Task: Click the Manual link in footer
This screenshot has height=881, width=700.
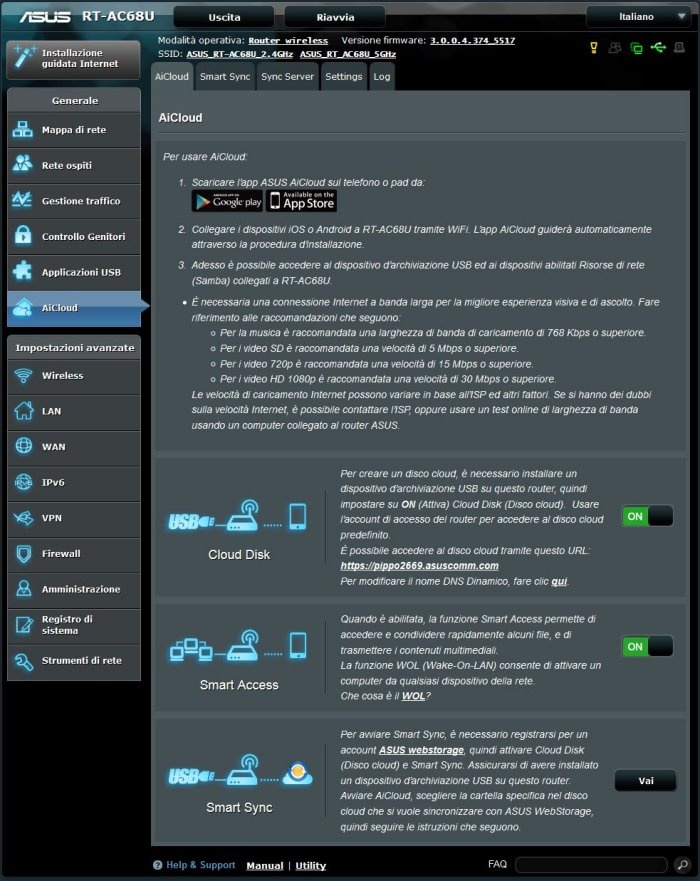Action: point(265,866)
